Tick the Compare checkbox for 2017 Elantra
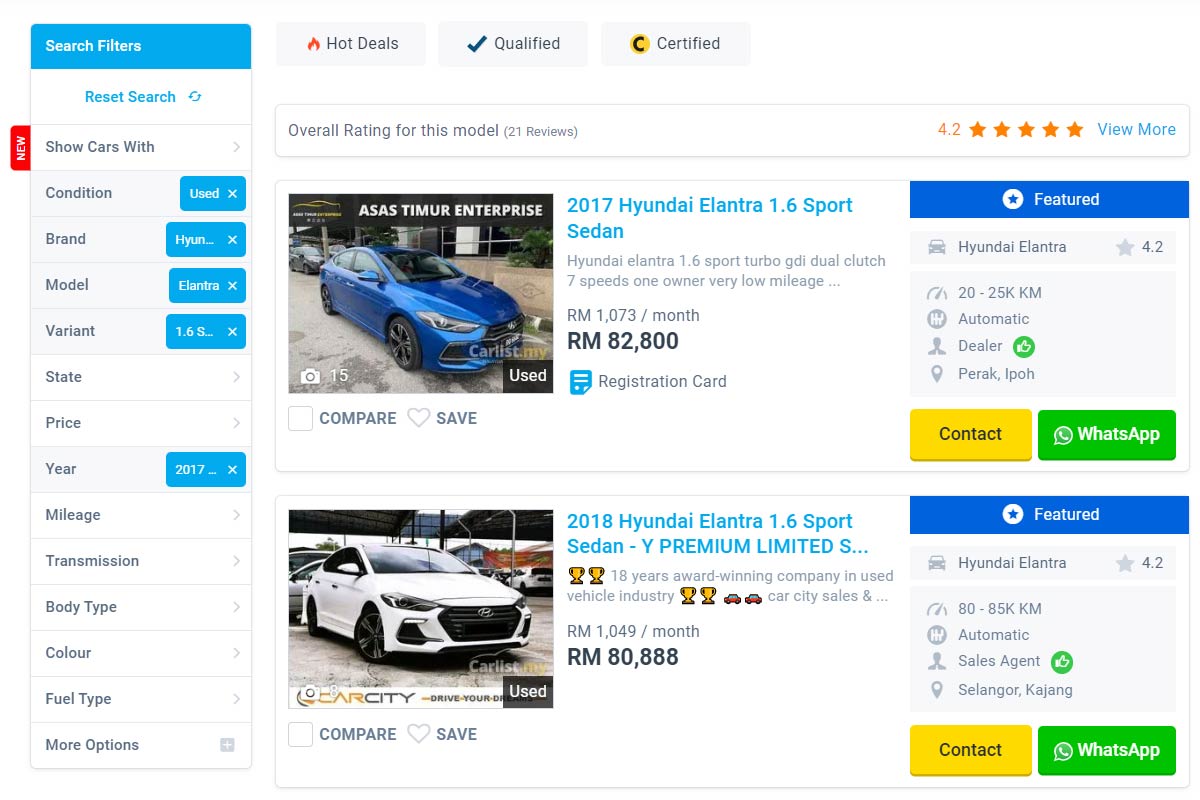 (x=301, y=418)
